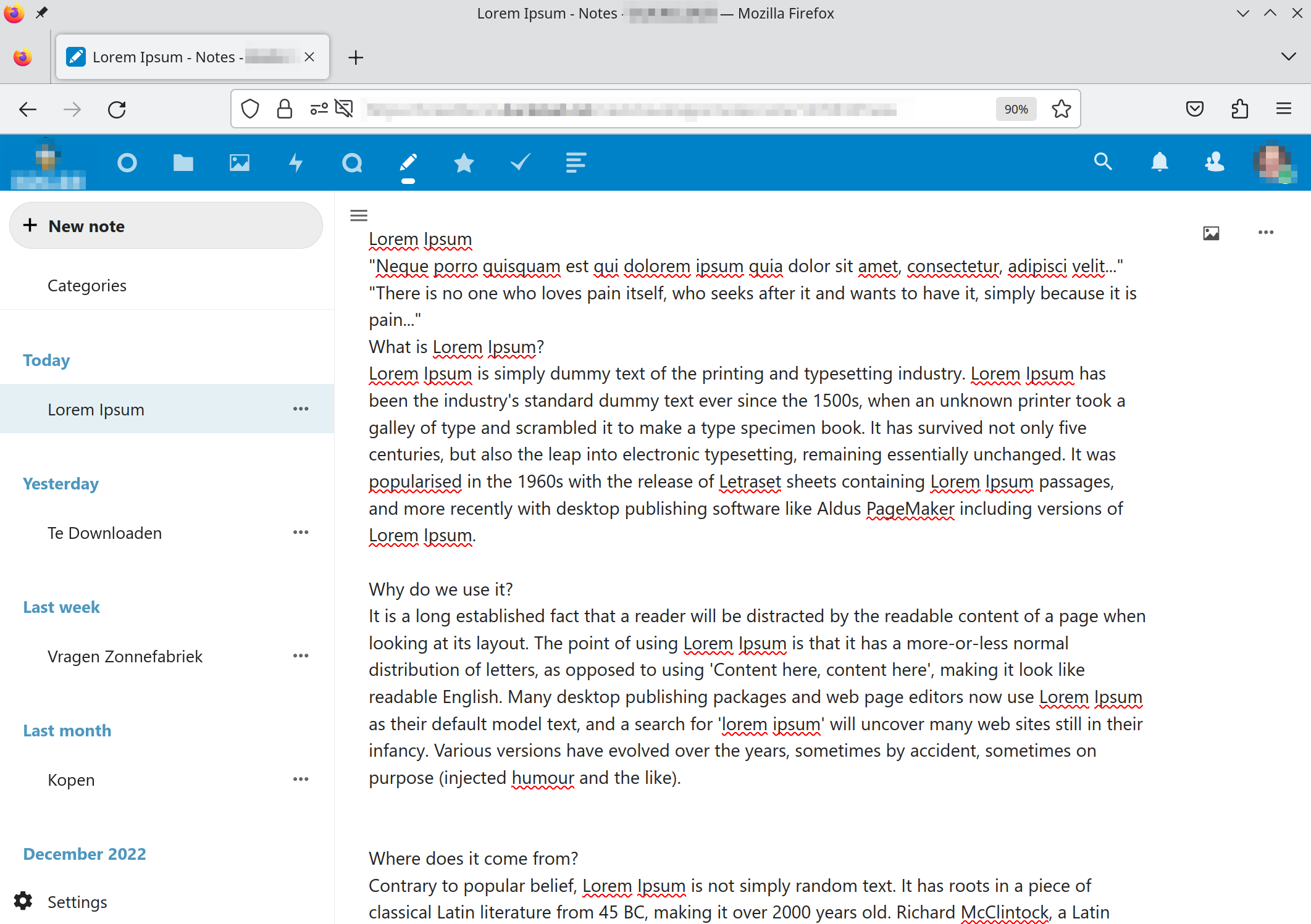Image resolution: width=1311 pixels, height=924 pixels.
Task: Open the note's three-dot actions menu
Action: [x=1266, y=233]
